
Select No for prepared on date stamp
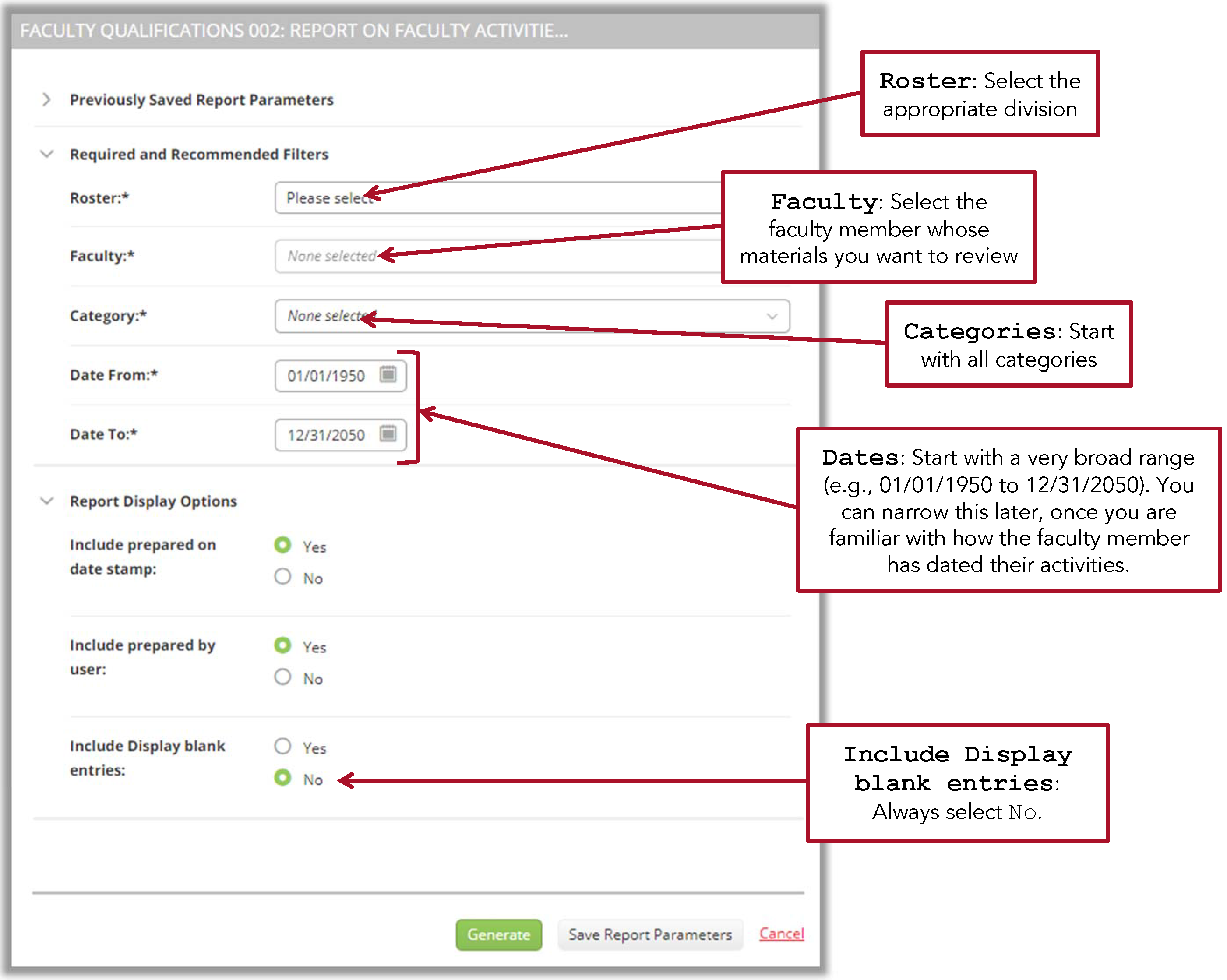point(283,577)
